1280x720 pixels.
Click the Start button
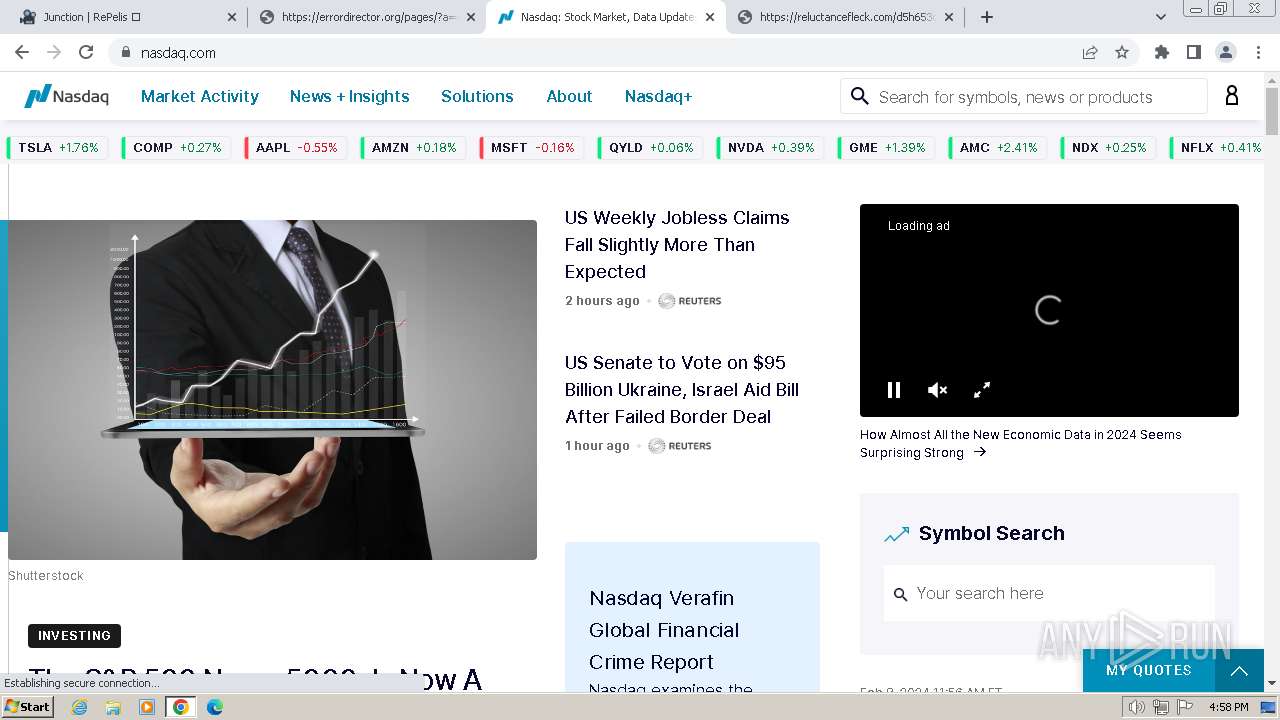point(27,707)
